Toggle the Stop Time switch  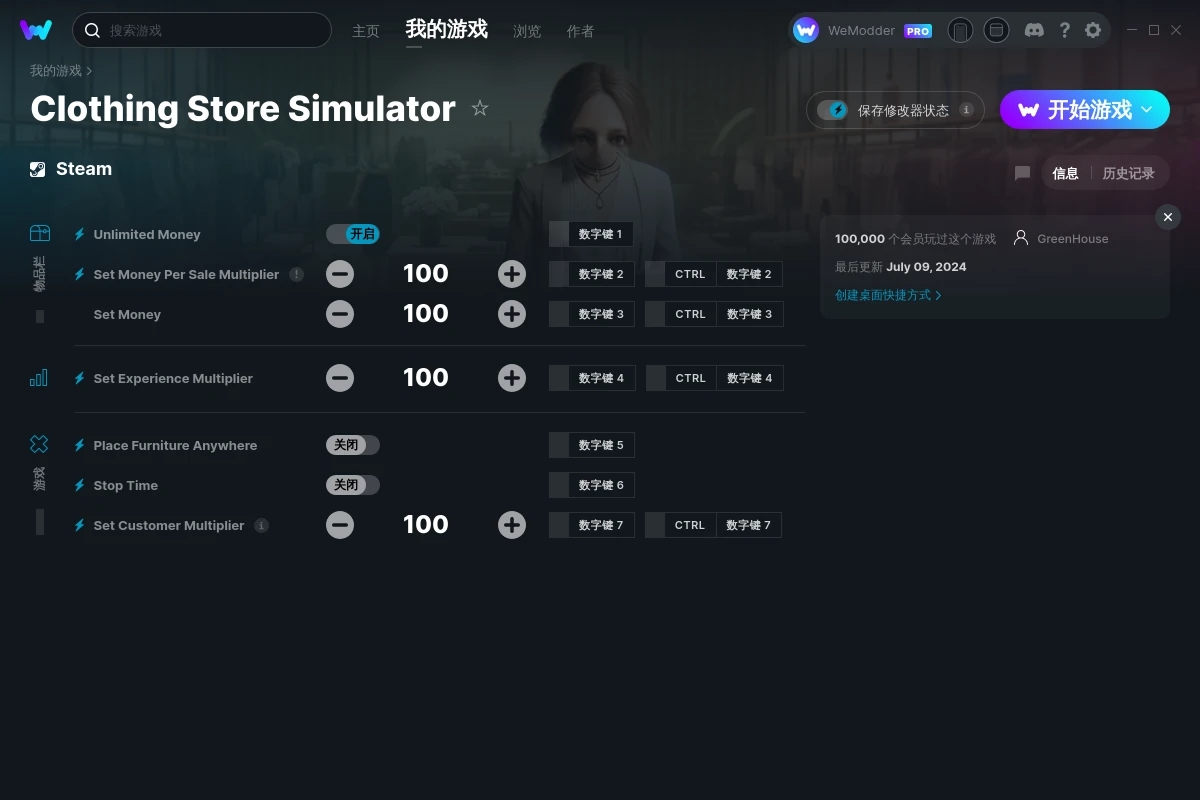pos(353,485)
